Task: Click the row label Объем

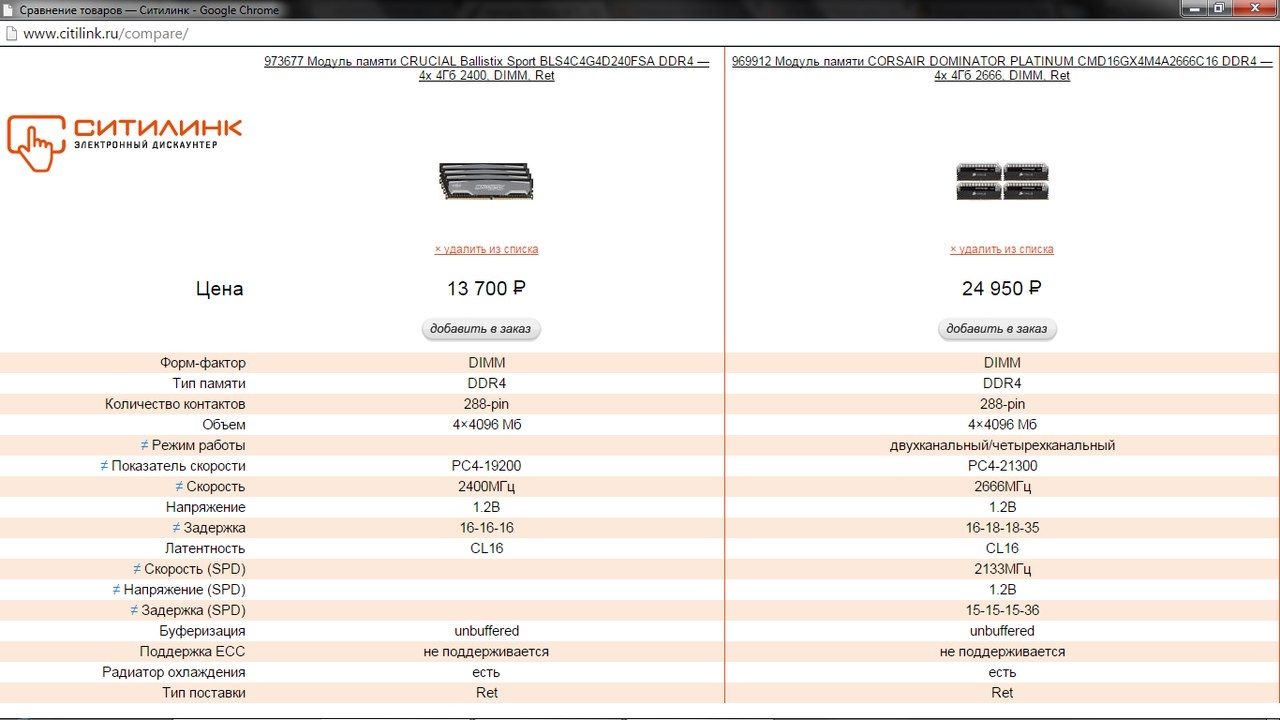Action: [224, 425]
